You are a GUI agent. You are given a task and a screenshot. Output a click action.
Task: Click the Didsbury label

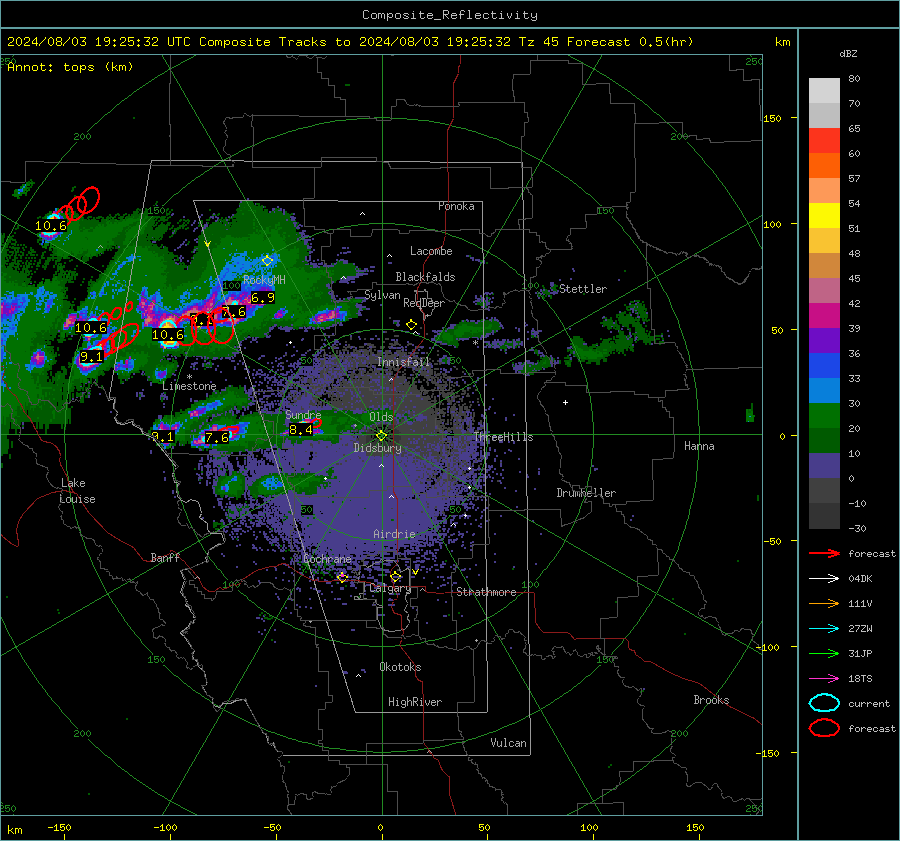[x=377, y=448]
